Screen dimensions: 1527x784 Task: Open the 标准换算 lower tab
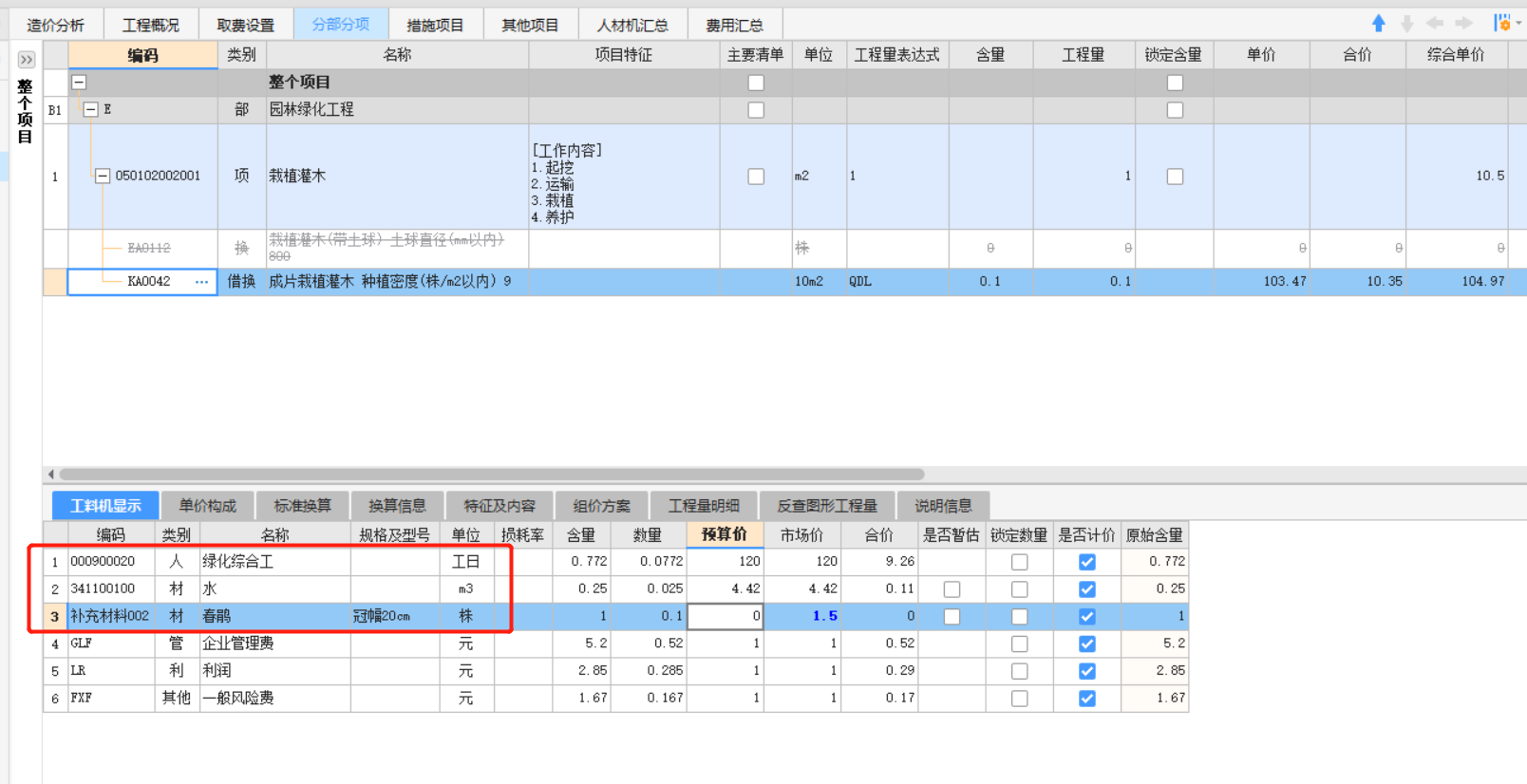coord(302,506)
